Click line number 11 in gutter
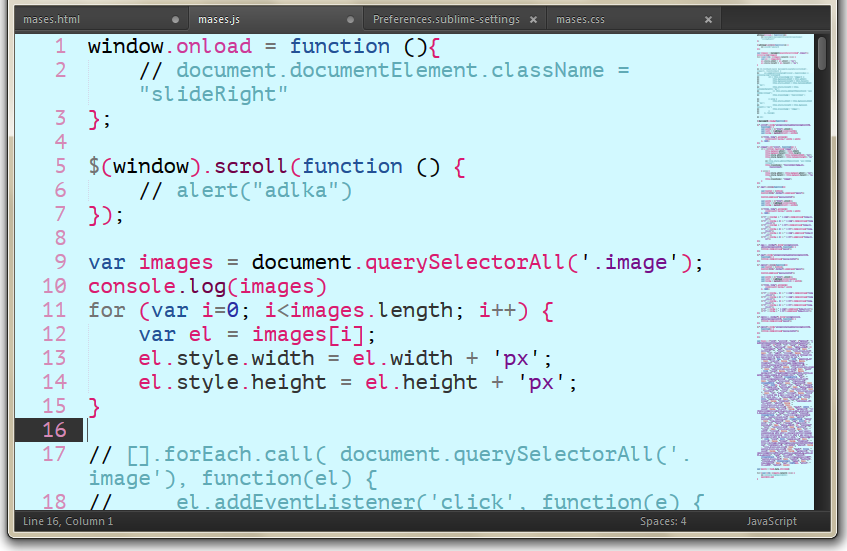 coord(55,310)
